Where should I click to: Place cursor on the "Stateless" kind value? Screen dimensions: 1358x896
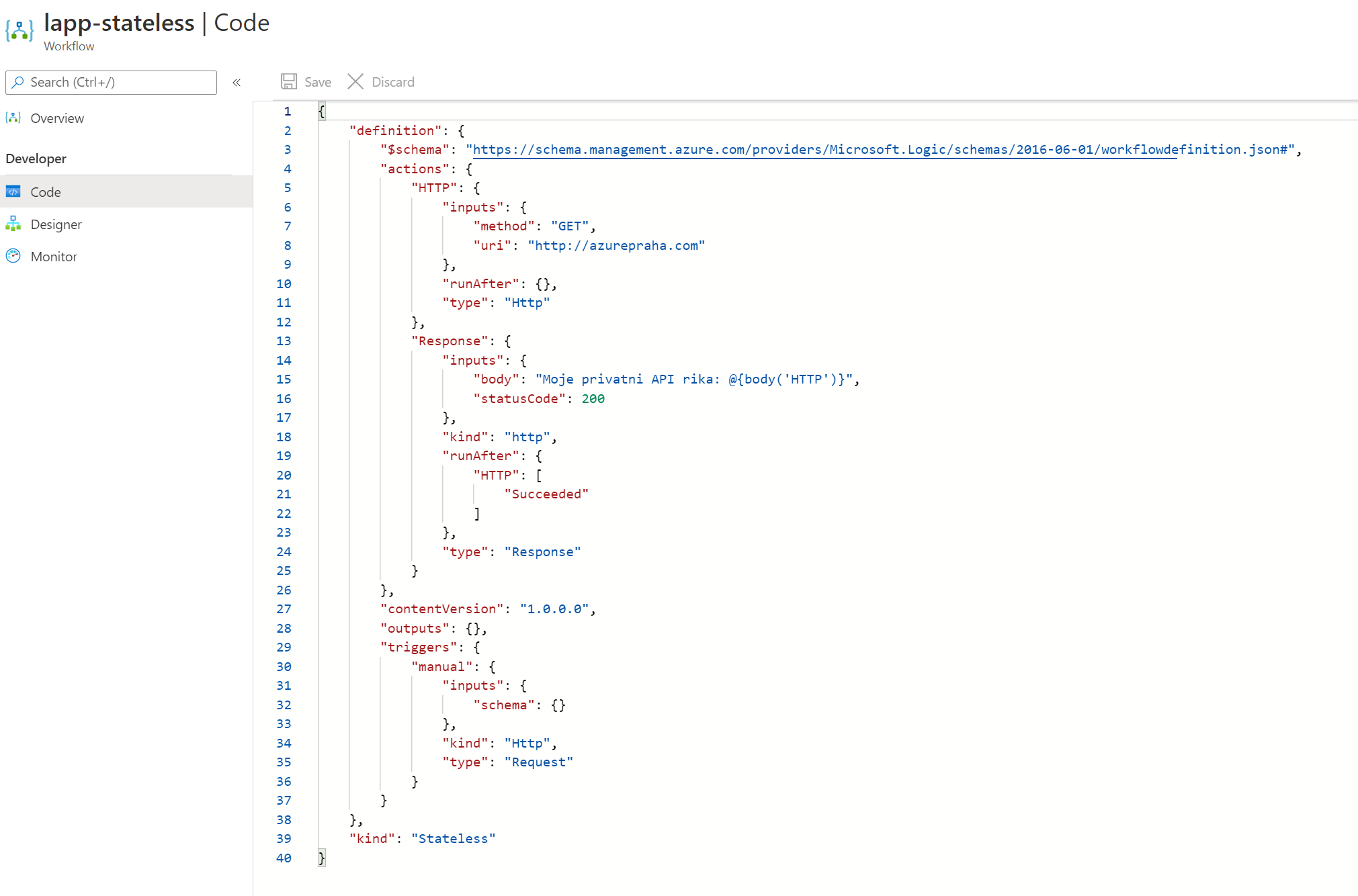(454, 839)
